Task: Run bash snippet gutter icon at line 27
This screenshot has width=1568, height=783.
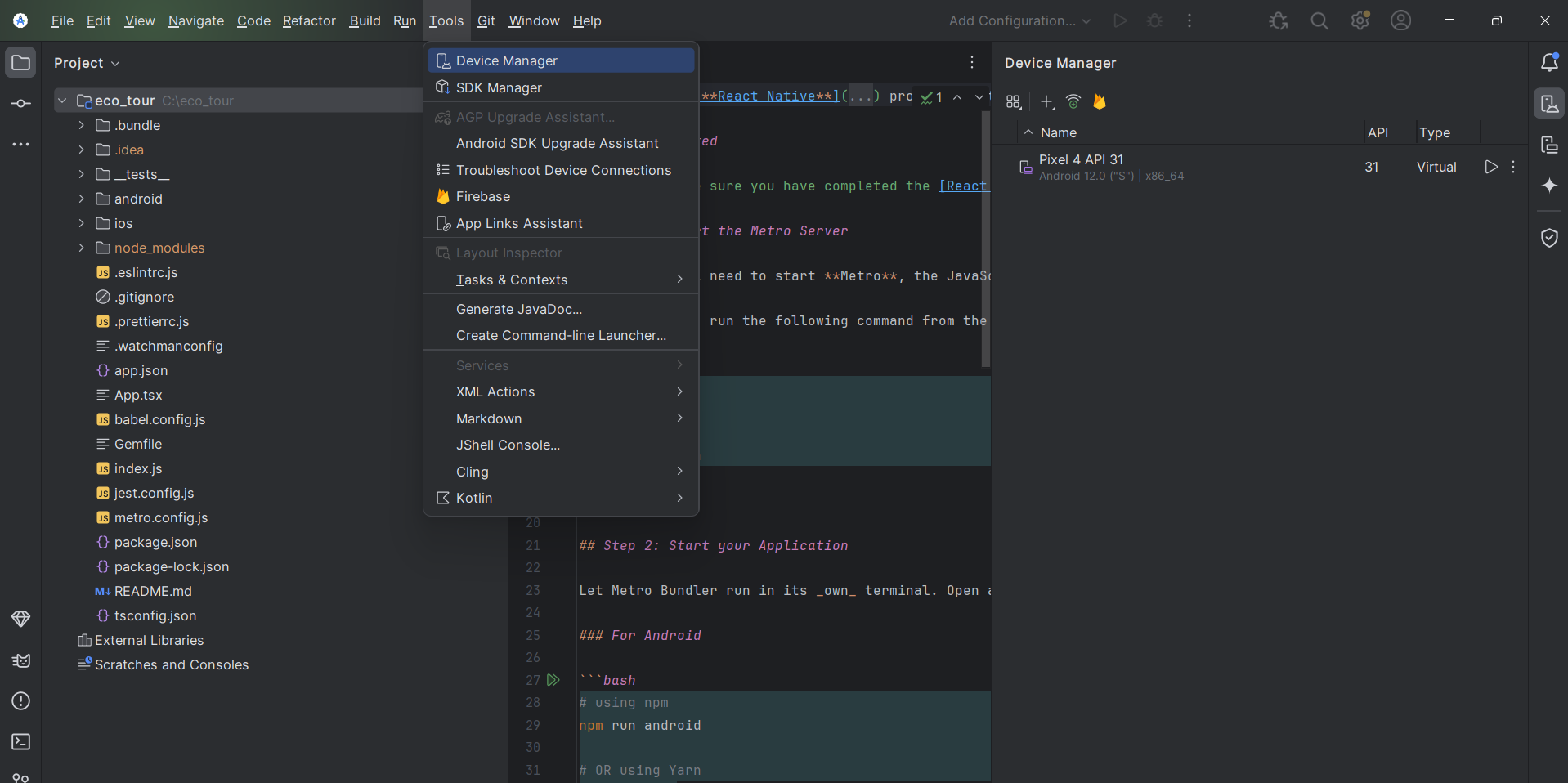Action: pyautogui.click(x=553, y=680)
